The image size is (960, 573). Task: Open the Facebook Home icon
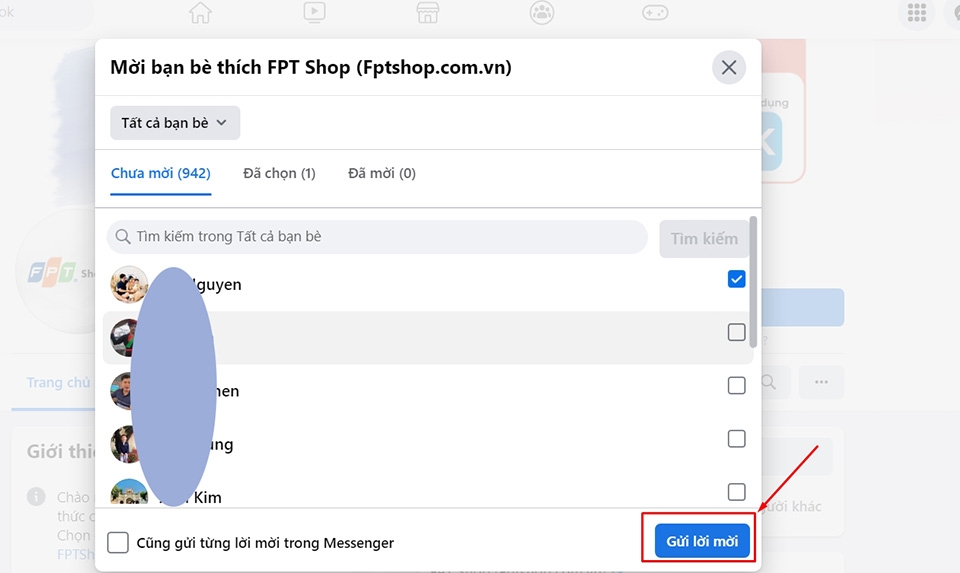[x=200, y=12]
